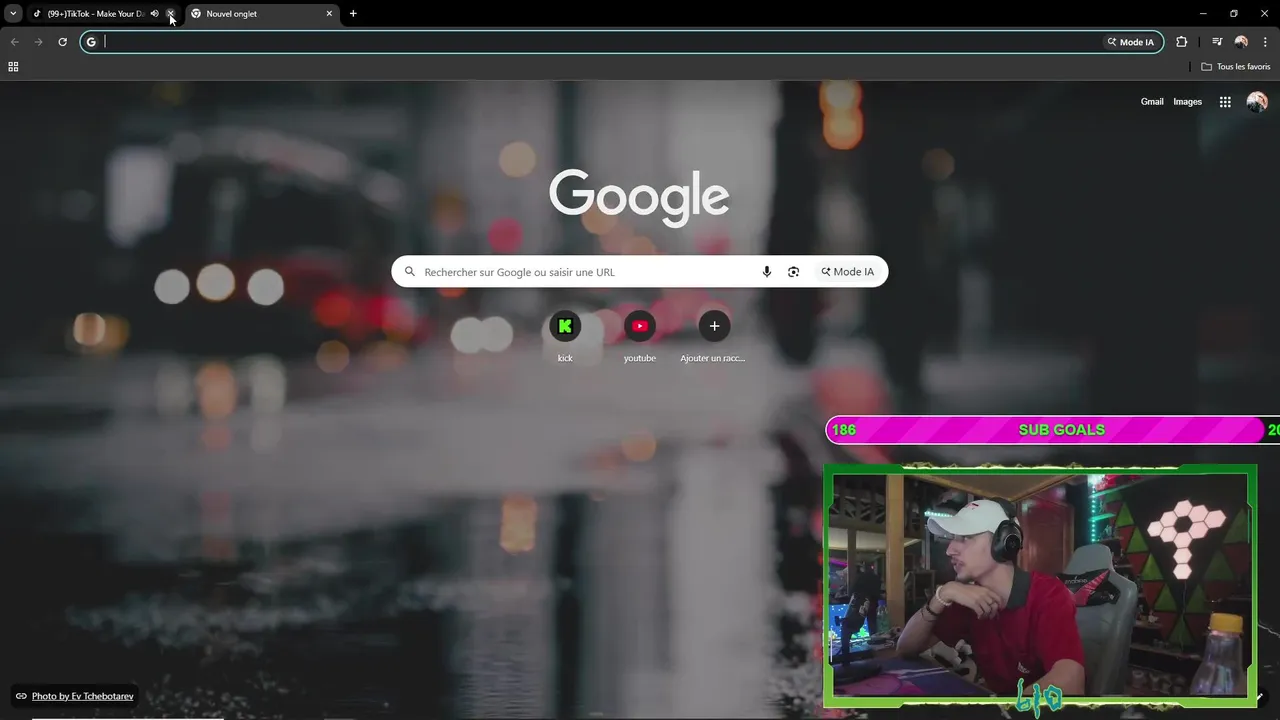Restore down the browser window

point(1234,14)
